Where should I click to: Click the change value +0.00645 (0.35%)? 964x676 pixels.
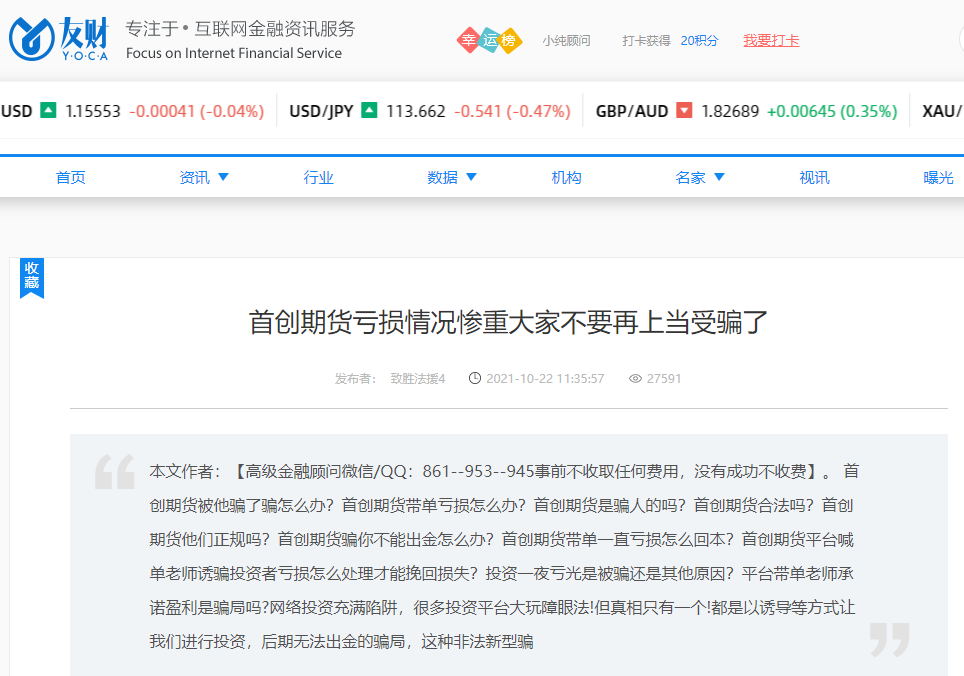[832, 111]
